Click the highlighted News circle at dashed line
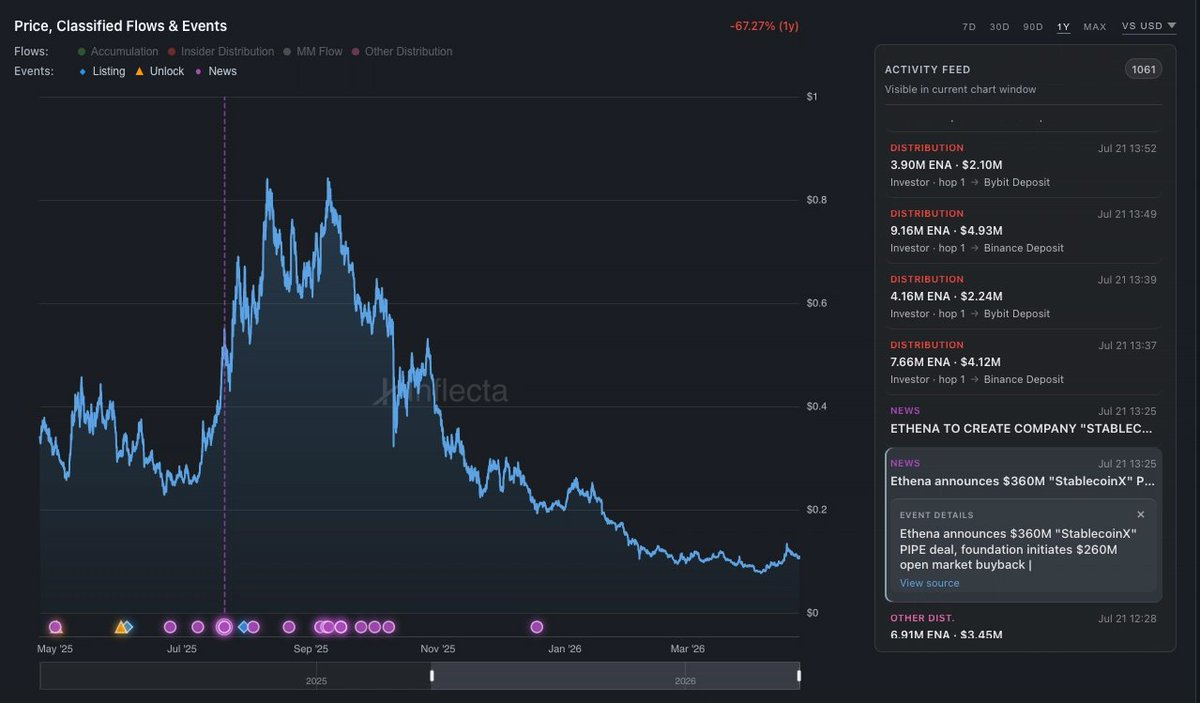 (224, 627)
